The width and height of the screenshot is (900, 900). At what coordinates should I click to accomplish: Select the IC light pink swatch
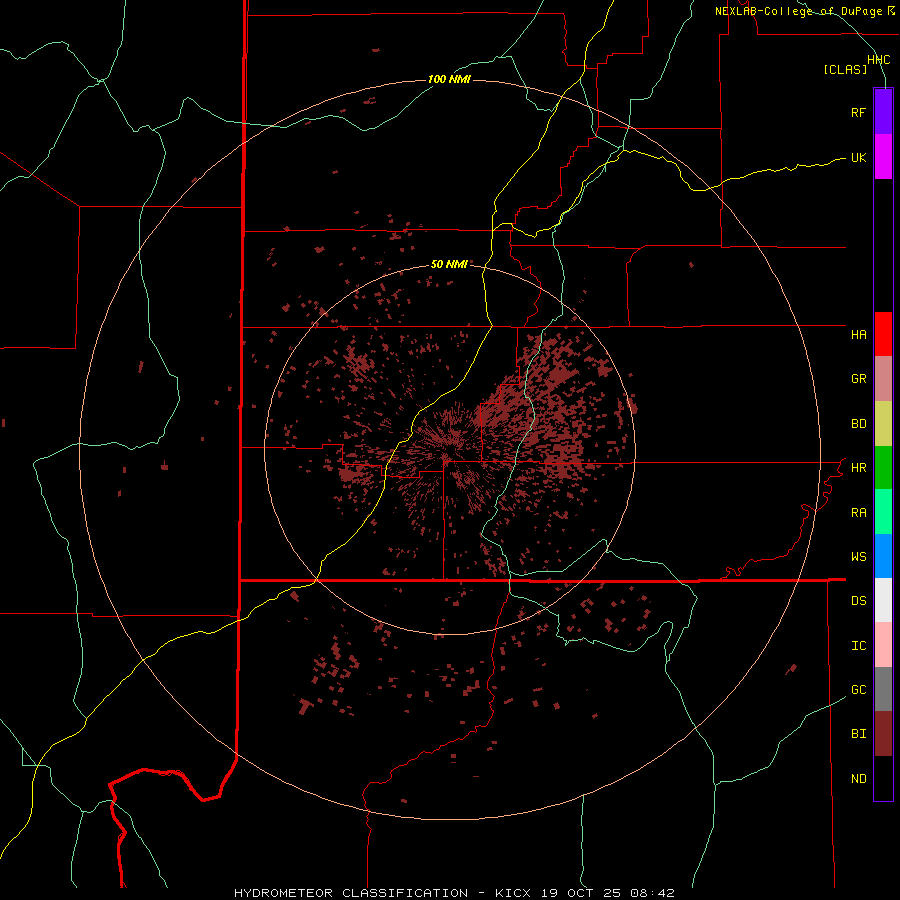(x=883, y=645)
